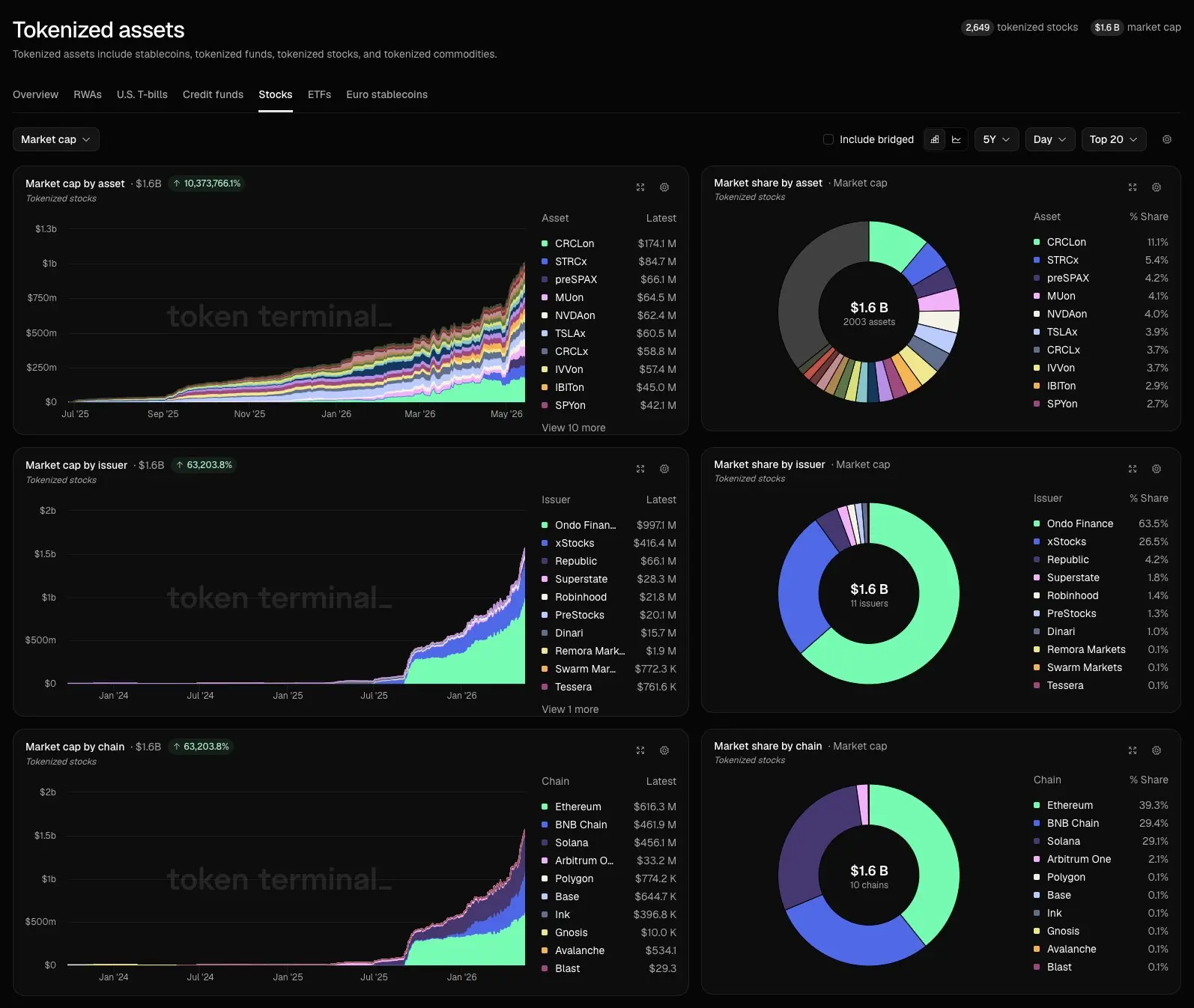This screenshot has width=1194, height=1008.
Task: Click the BNB Chain color swatch in chain share legend
Action: coord(1037,823)
